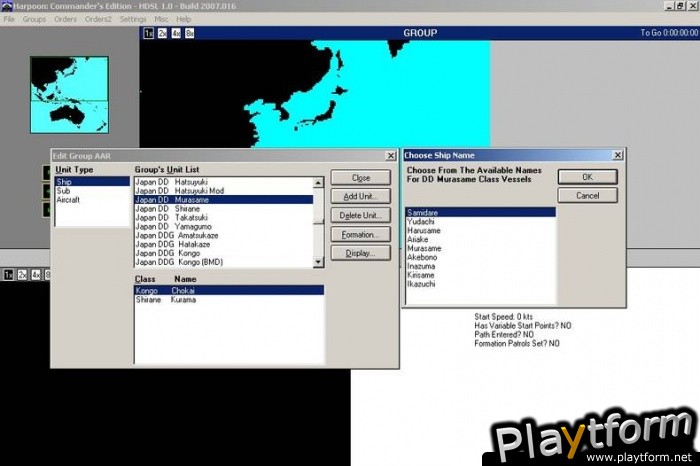Choose ship name Samidare
The image size is (700, 466).
pos(481,212)
